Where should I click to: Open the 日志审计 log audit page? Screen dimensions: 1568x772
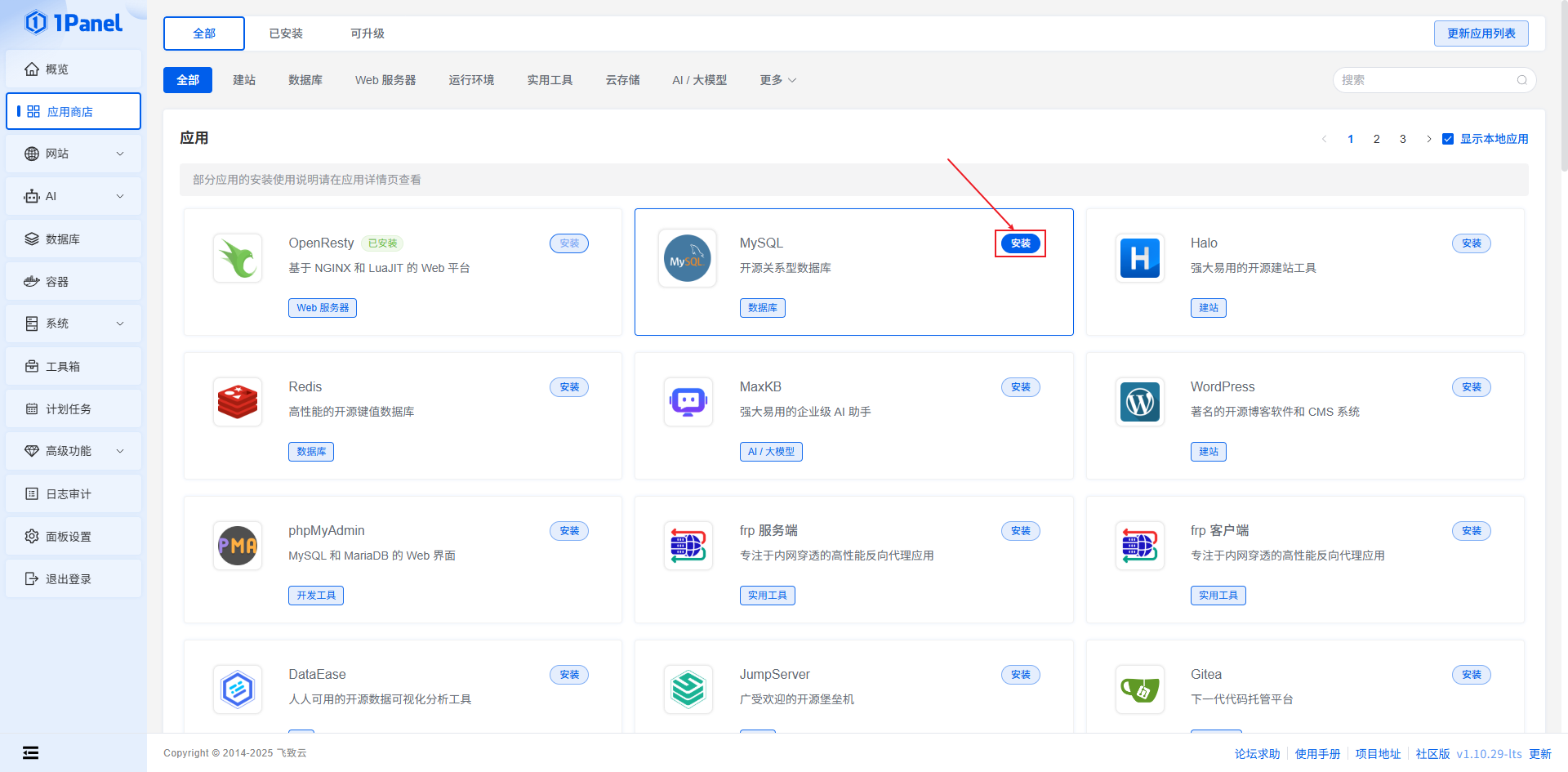pos(73,494)
